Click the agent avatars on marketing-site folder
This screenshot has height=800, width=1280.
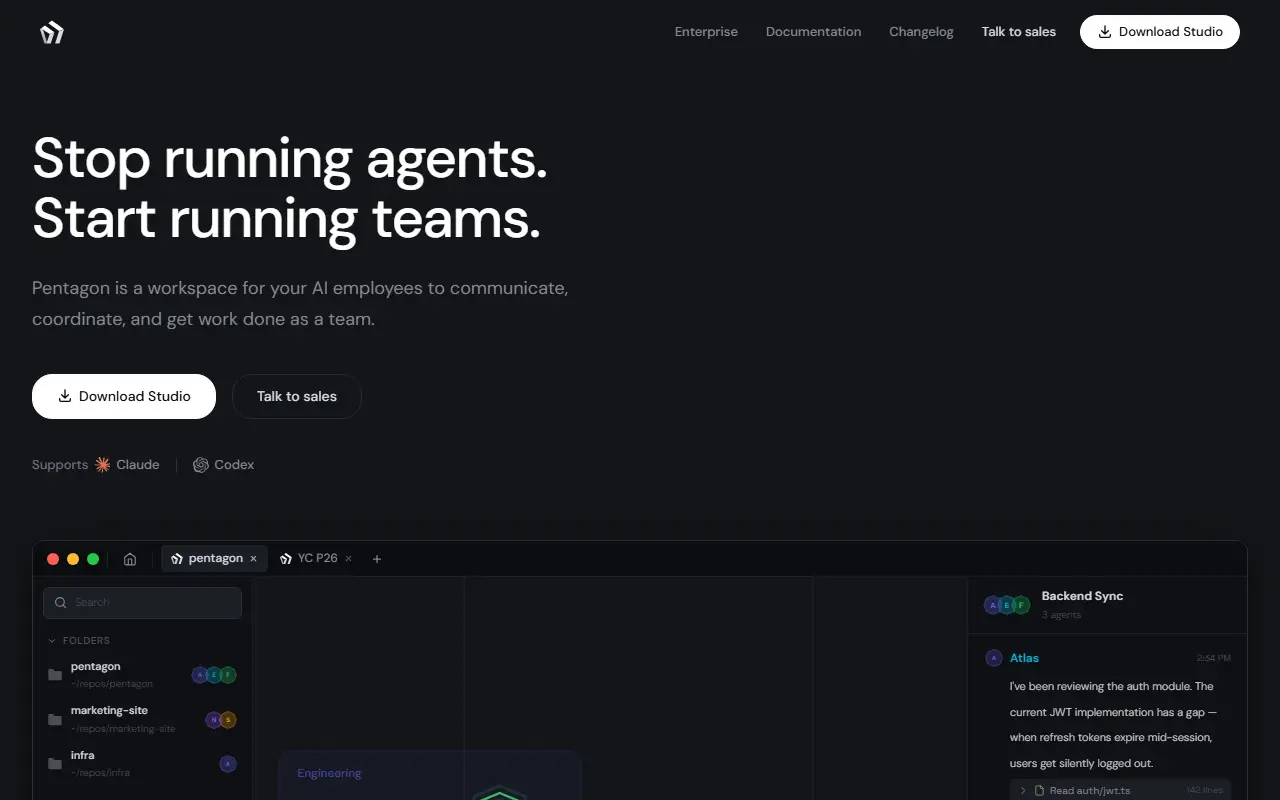221,720
